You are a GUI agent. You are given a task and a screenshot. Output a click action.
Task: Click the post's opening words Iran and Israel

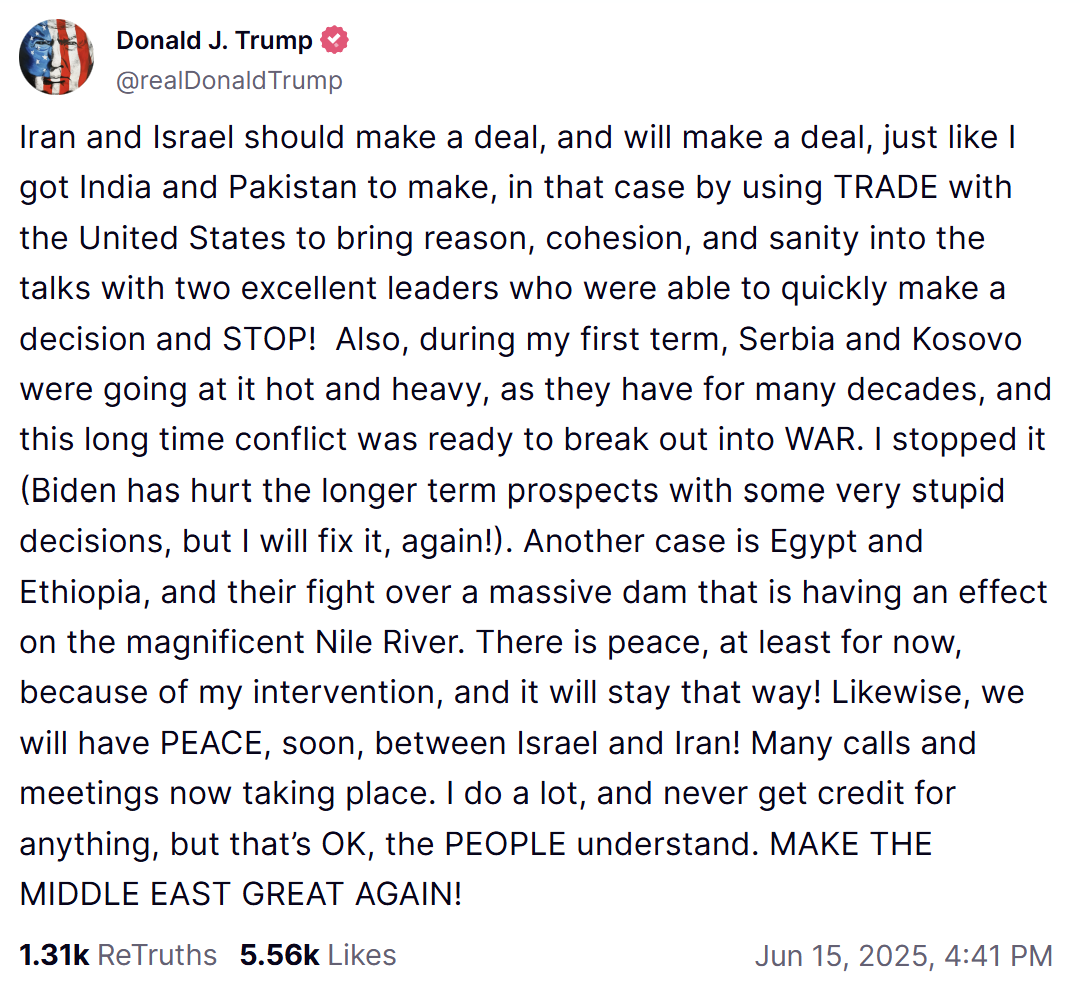click(x=127, y=137)
